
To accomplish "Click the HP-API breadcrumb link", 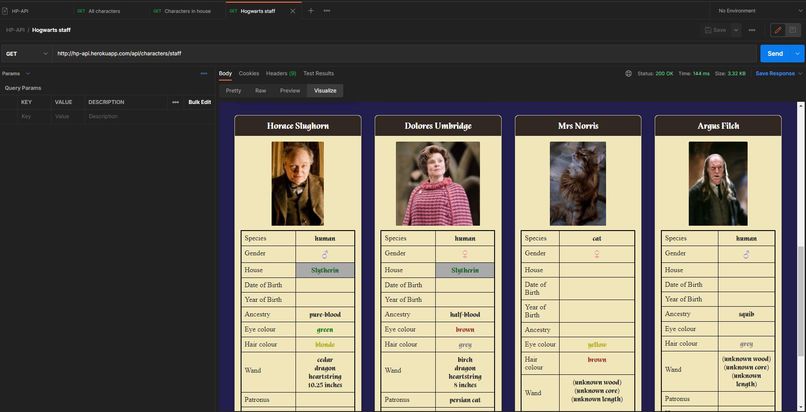I will pos(15,30).
